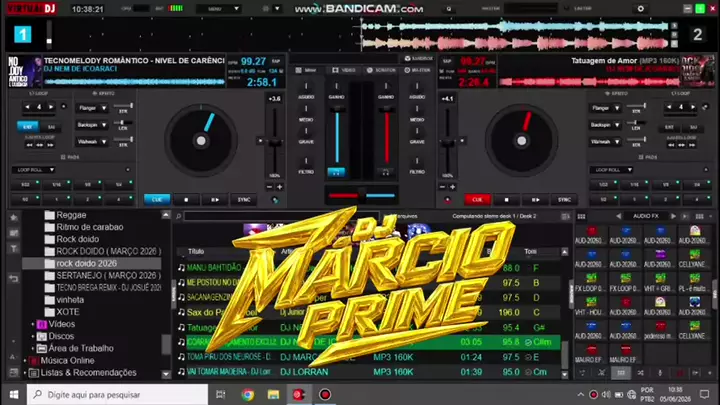720x405 pixels.
Task: Click the favorites star icon in browser sidebar
Action: pos(14,218)
